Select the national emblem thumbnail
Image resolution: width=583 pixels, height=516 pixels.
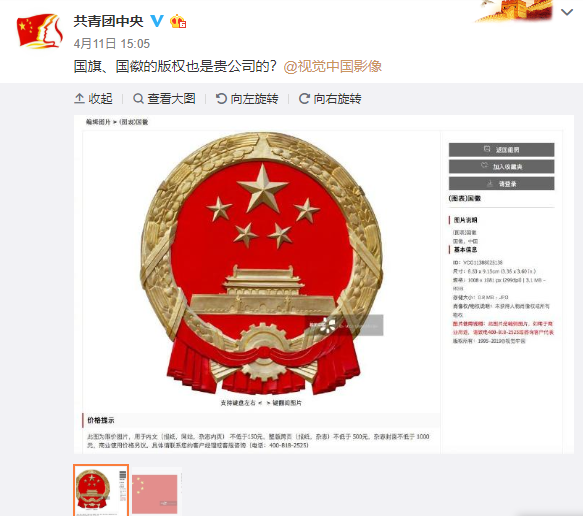[101, 490]
